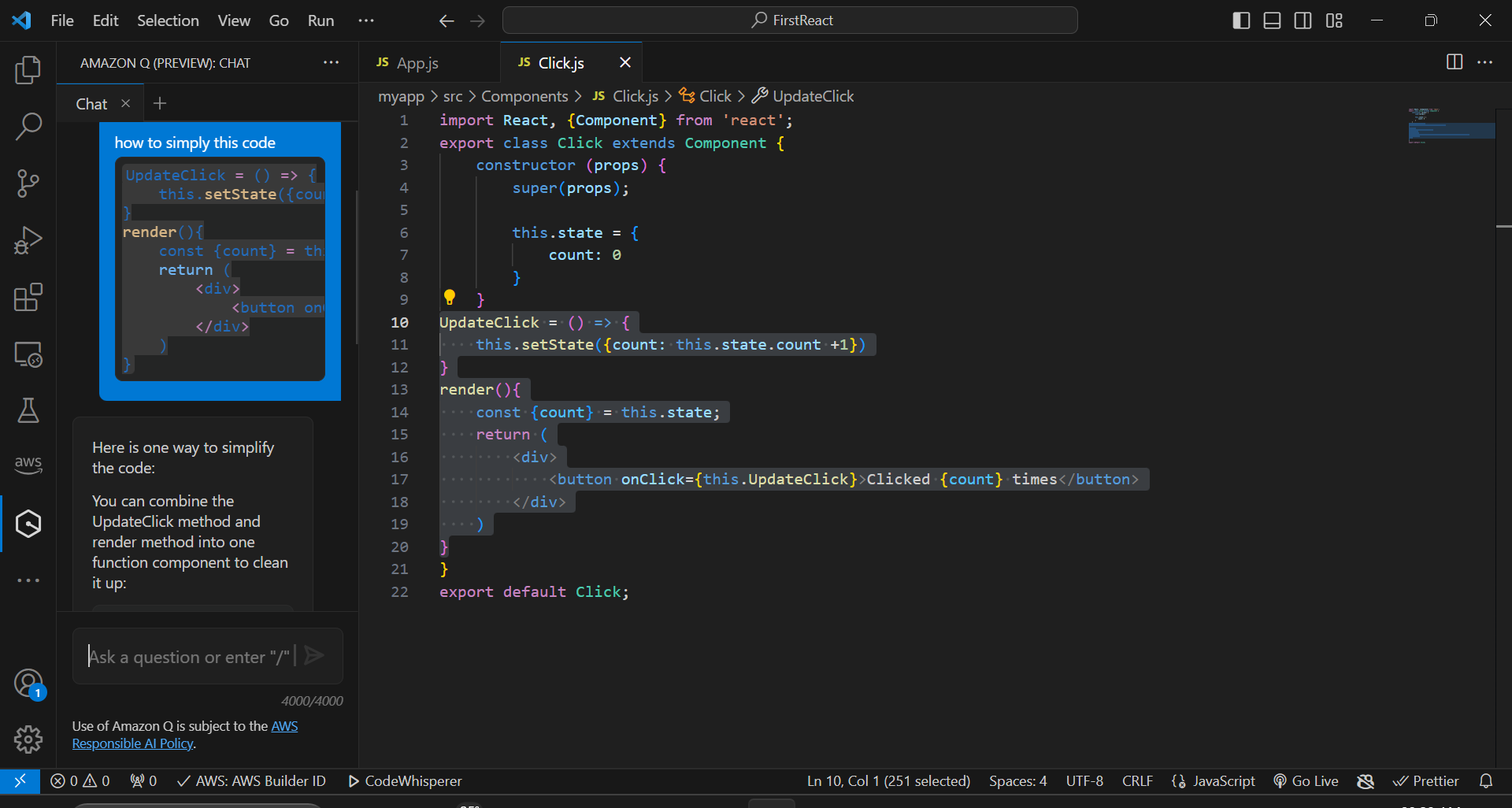Open the Testing flask icon

coord(28,410)
